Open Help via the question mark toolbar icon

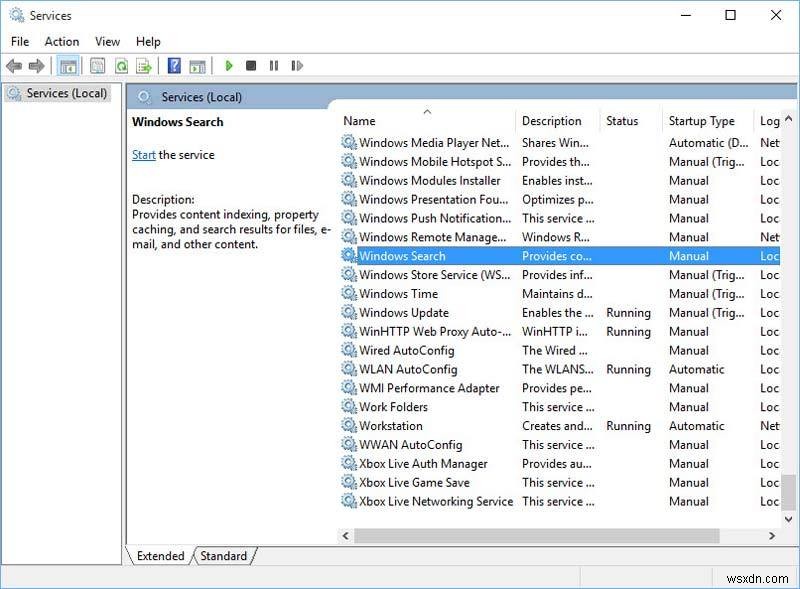coord(173,66)
